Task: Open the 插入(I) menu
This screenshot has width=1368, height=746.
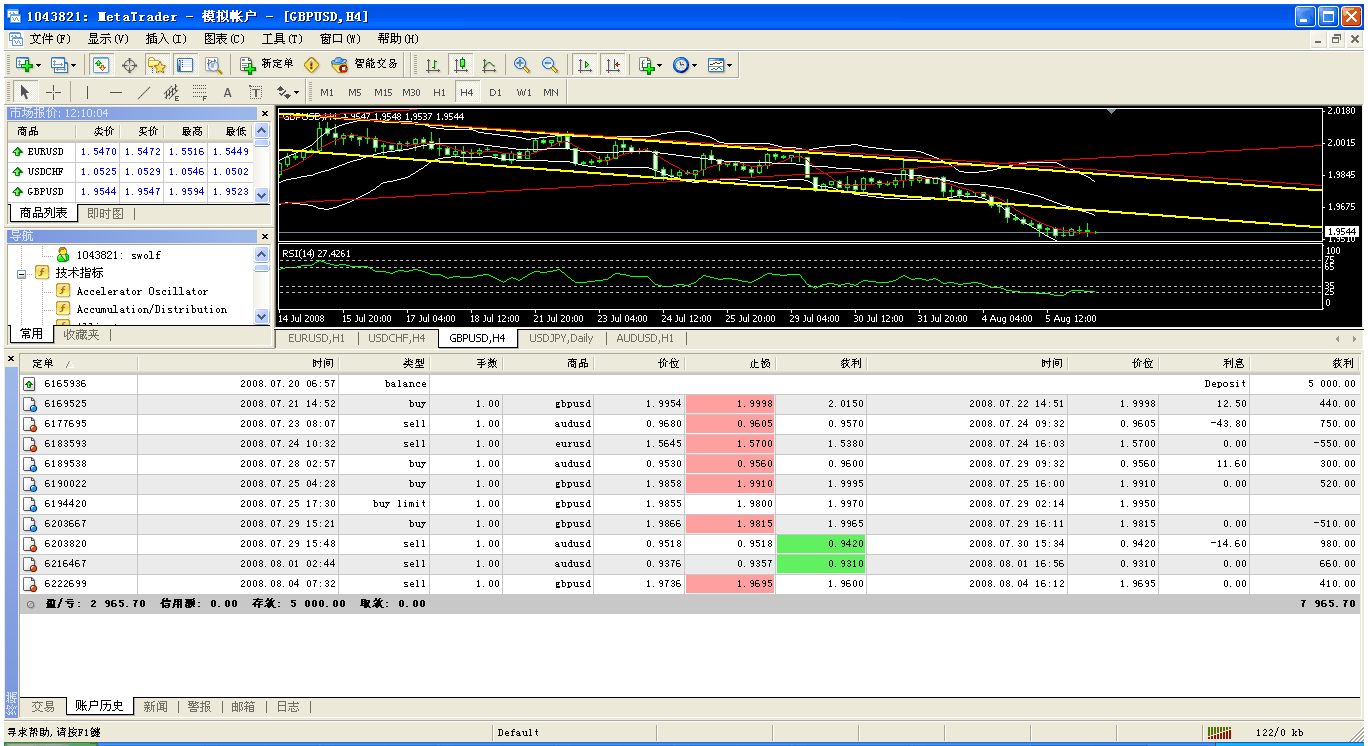Action: (165, 39)
